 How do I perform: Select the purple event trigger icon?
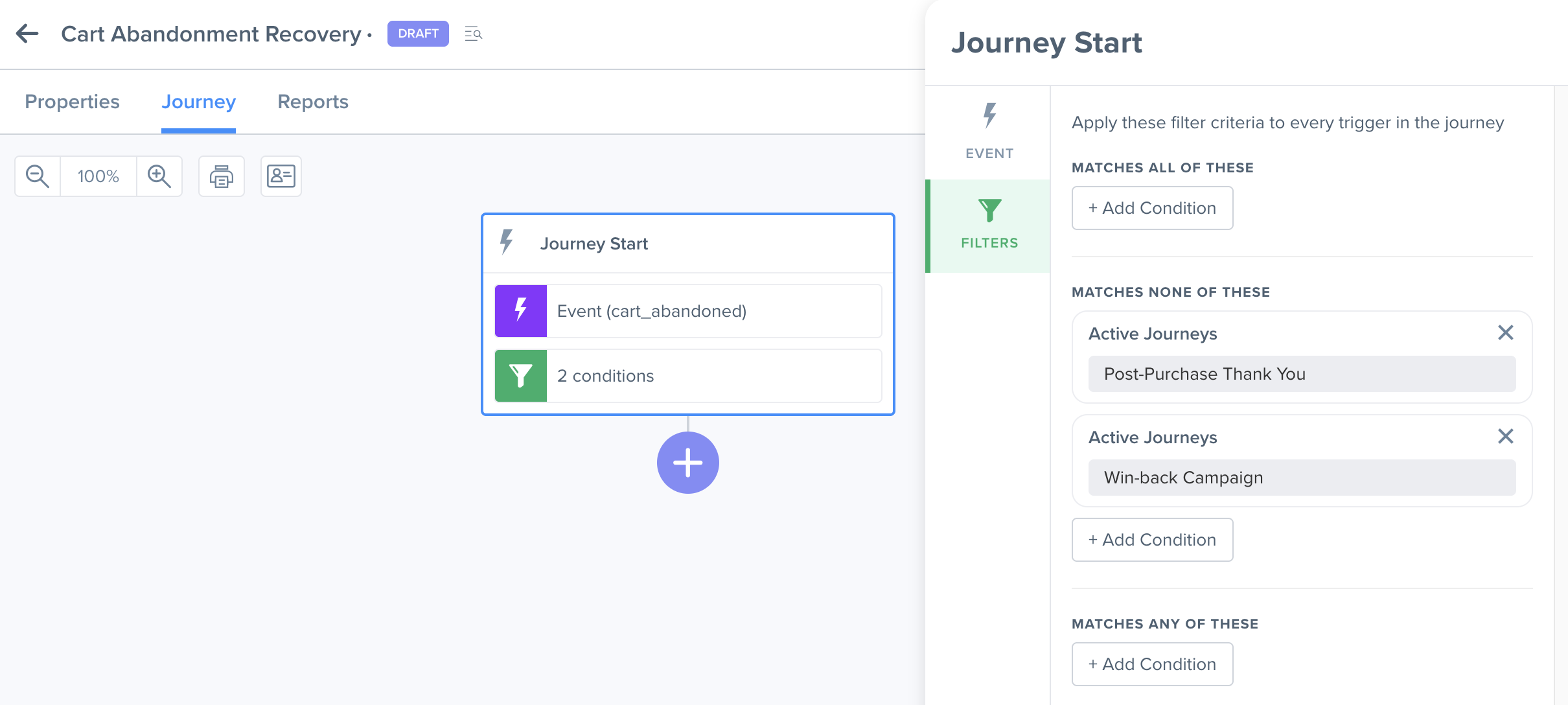[521, 311]
